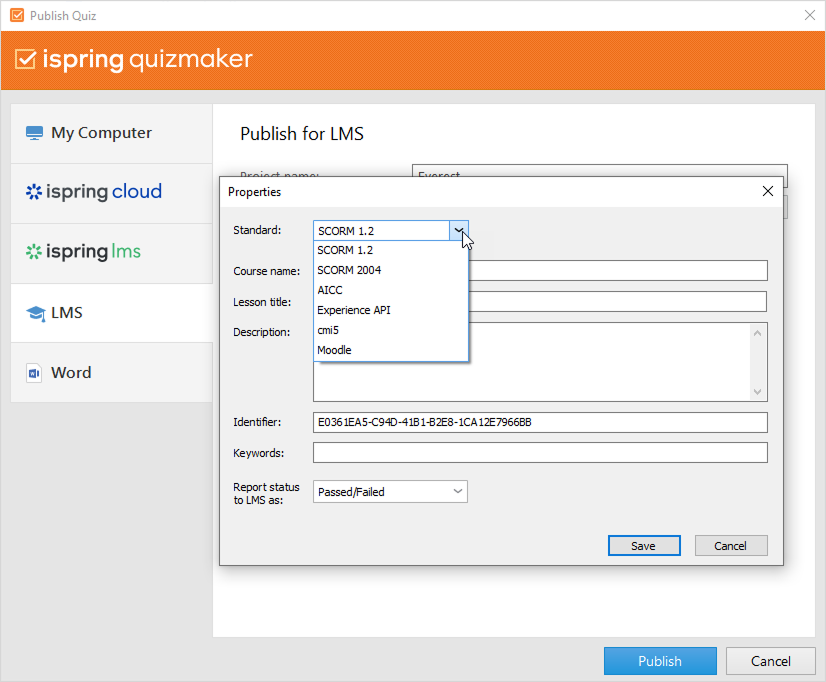Close the Properties dialog with X
Image resolution: width=826 pixels, height=682 pixels.
768,191
